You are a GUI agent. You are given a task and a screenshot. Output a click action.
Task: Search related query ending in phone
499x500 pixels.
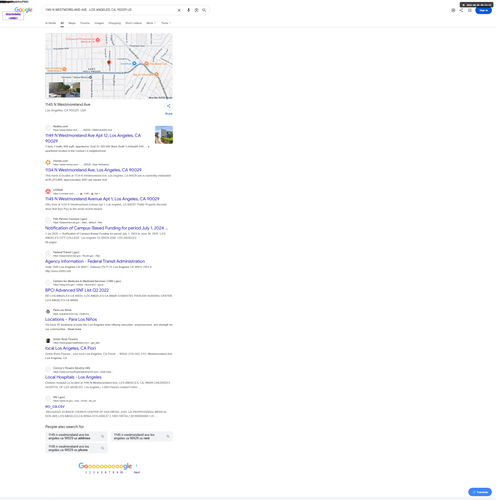pos(76,448)
